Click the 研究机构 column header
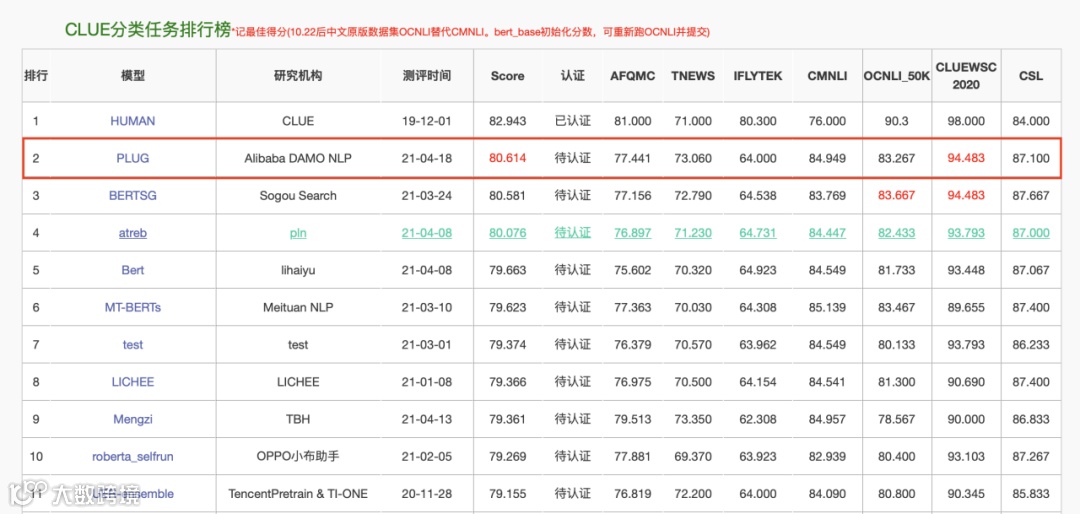Screen dimensions: 1080x514 [x=298, y=76]
